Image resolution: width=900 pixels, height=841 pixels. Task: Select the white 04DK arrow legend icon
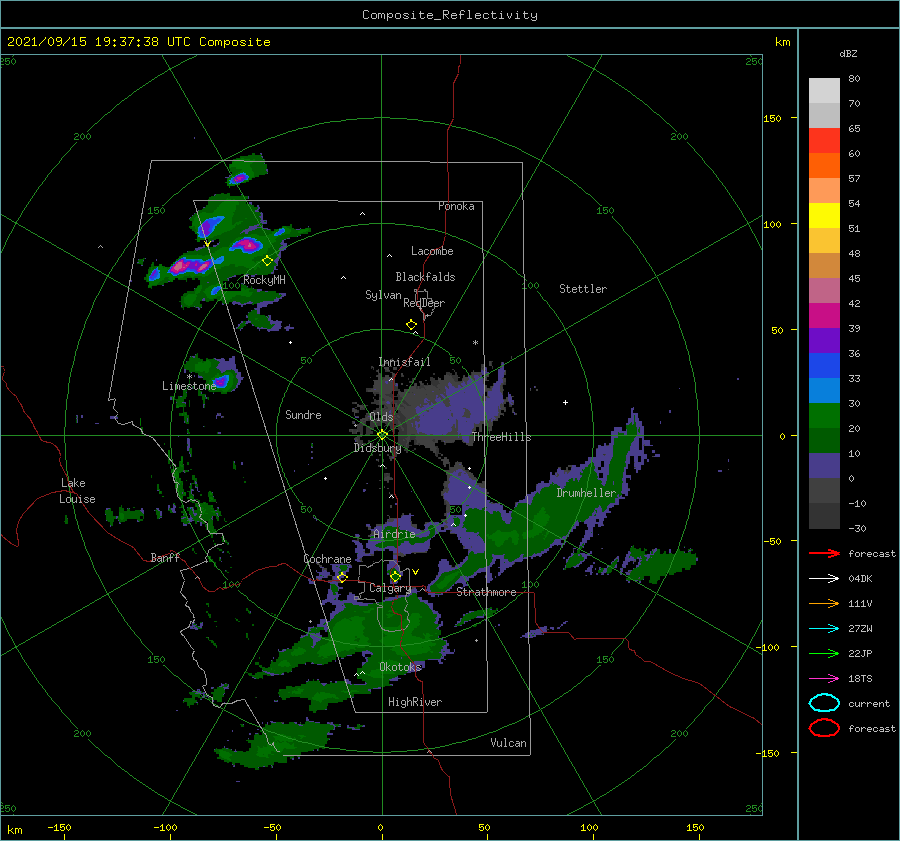824,578
